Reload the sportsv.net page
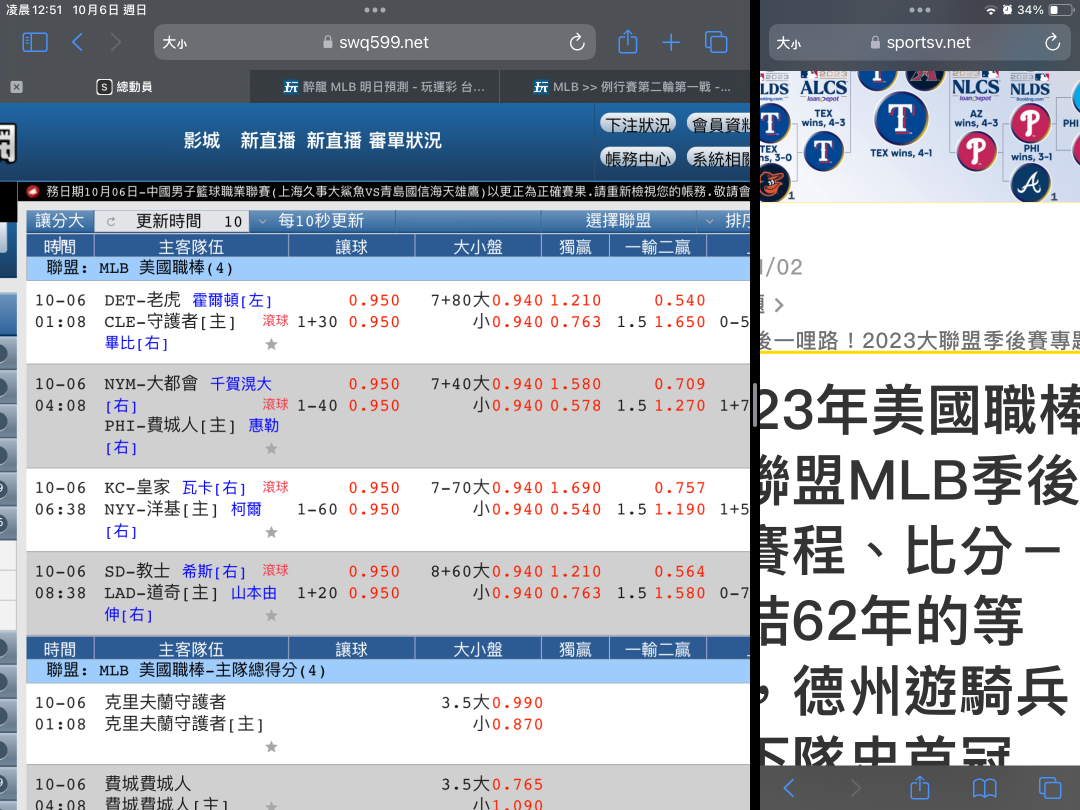This screenshot has height=810, width=1080. coord(1052,43)
